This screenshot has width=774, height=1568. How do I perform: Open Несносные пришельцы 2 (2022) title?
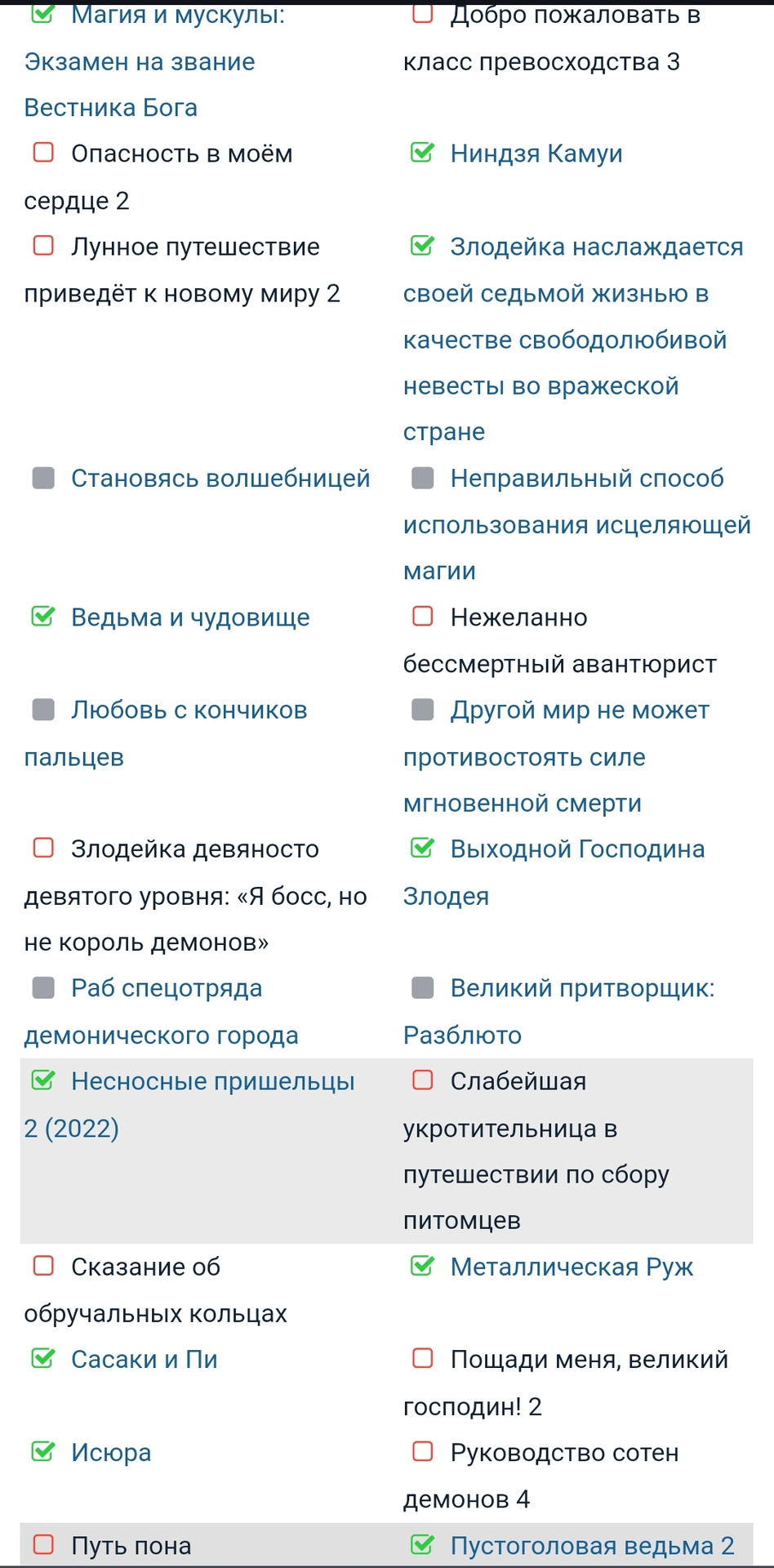point(212,1081)
